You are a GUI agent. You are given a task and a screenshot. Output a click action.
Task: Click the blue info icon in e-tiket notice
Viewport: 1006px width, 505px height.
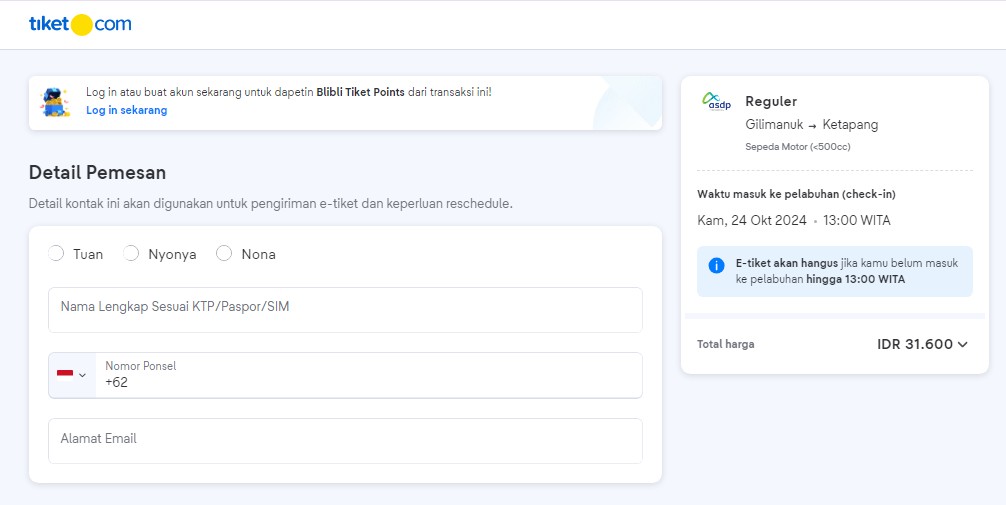[716, 265]
